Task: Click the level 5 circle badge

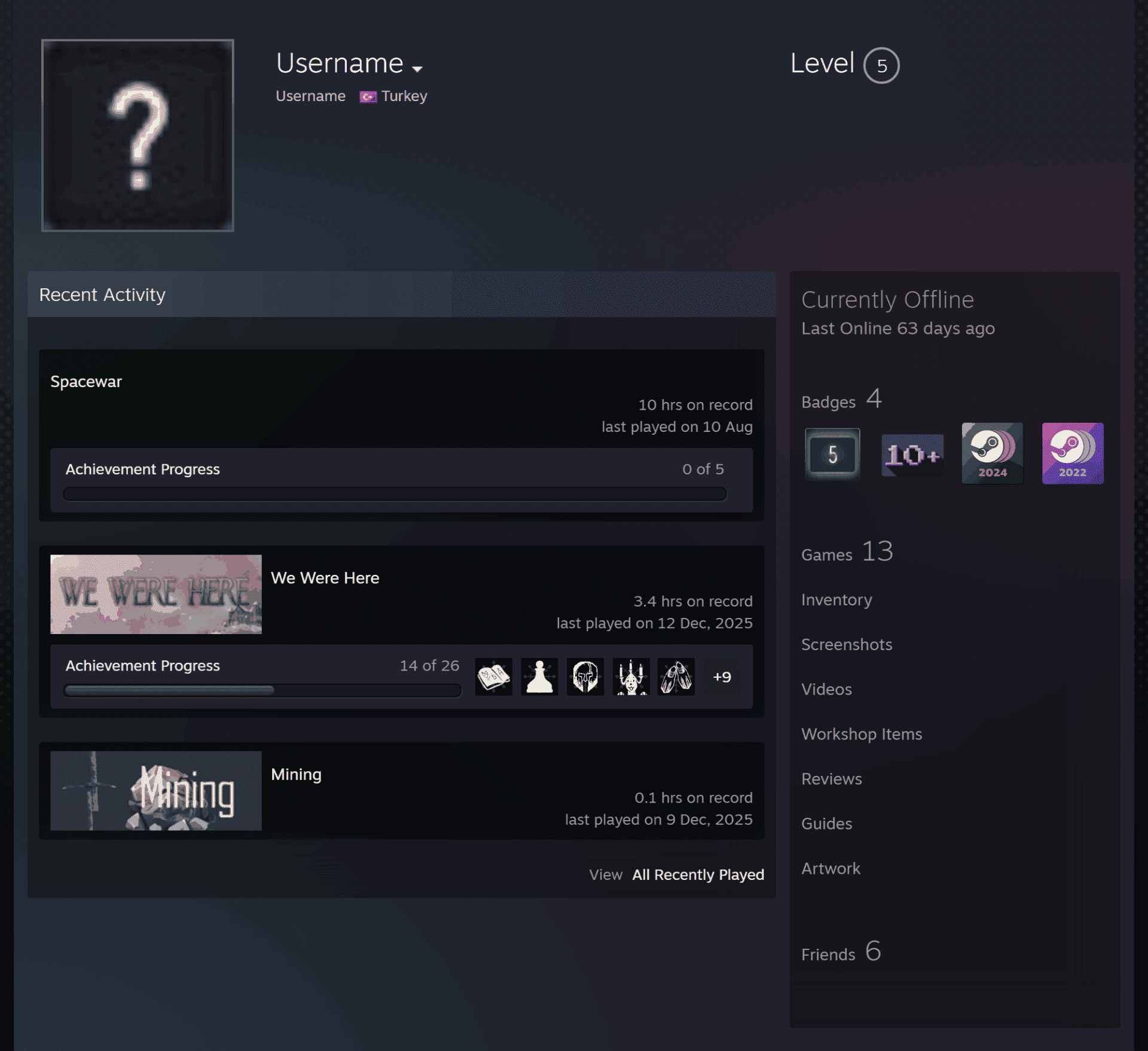Action: tap(881, 65)
